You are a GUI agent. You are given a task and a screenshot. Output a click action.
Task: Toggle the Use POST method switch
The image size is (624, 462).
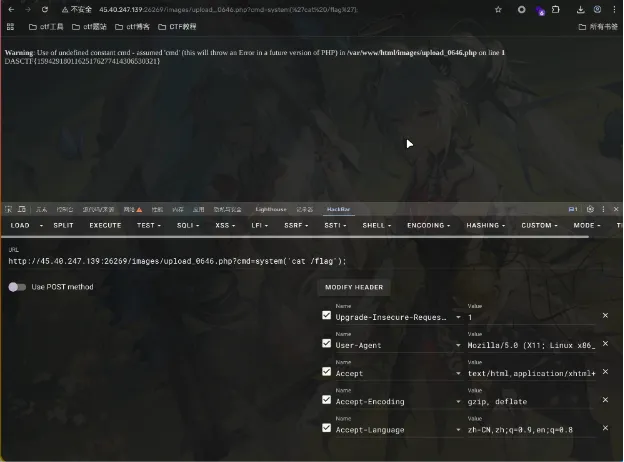coord(17,287)
